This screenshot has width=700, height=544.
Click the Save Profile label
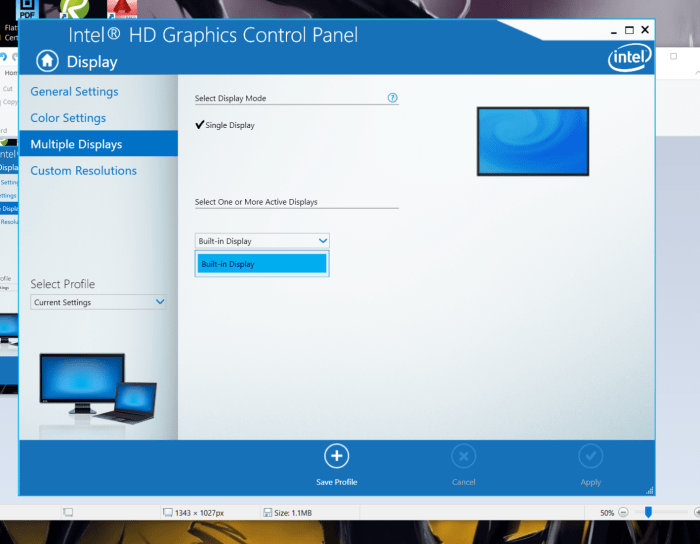point(337,482)
